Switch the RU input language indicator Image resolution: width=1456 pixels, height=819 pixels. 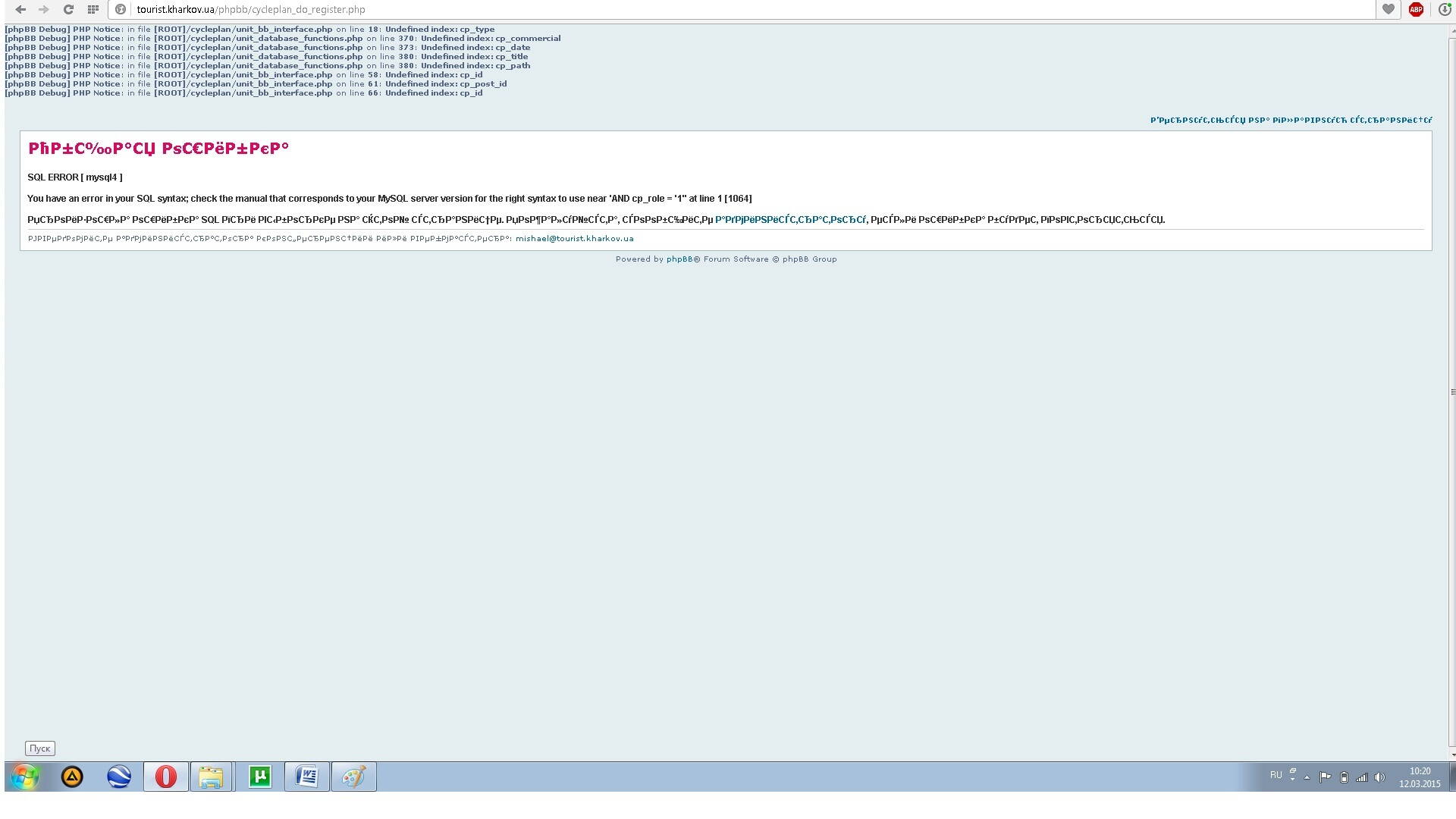tap(1276, 775)
